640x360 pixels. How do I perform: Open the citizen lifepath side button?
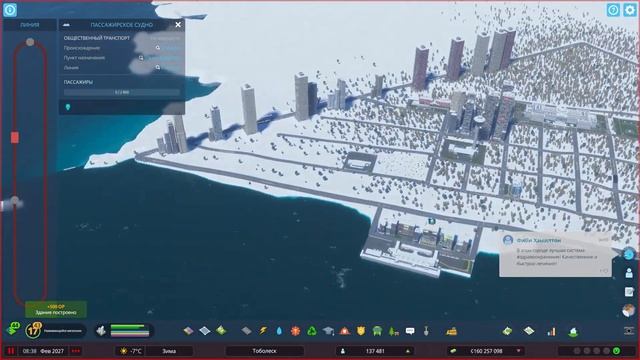629,273
